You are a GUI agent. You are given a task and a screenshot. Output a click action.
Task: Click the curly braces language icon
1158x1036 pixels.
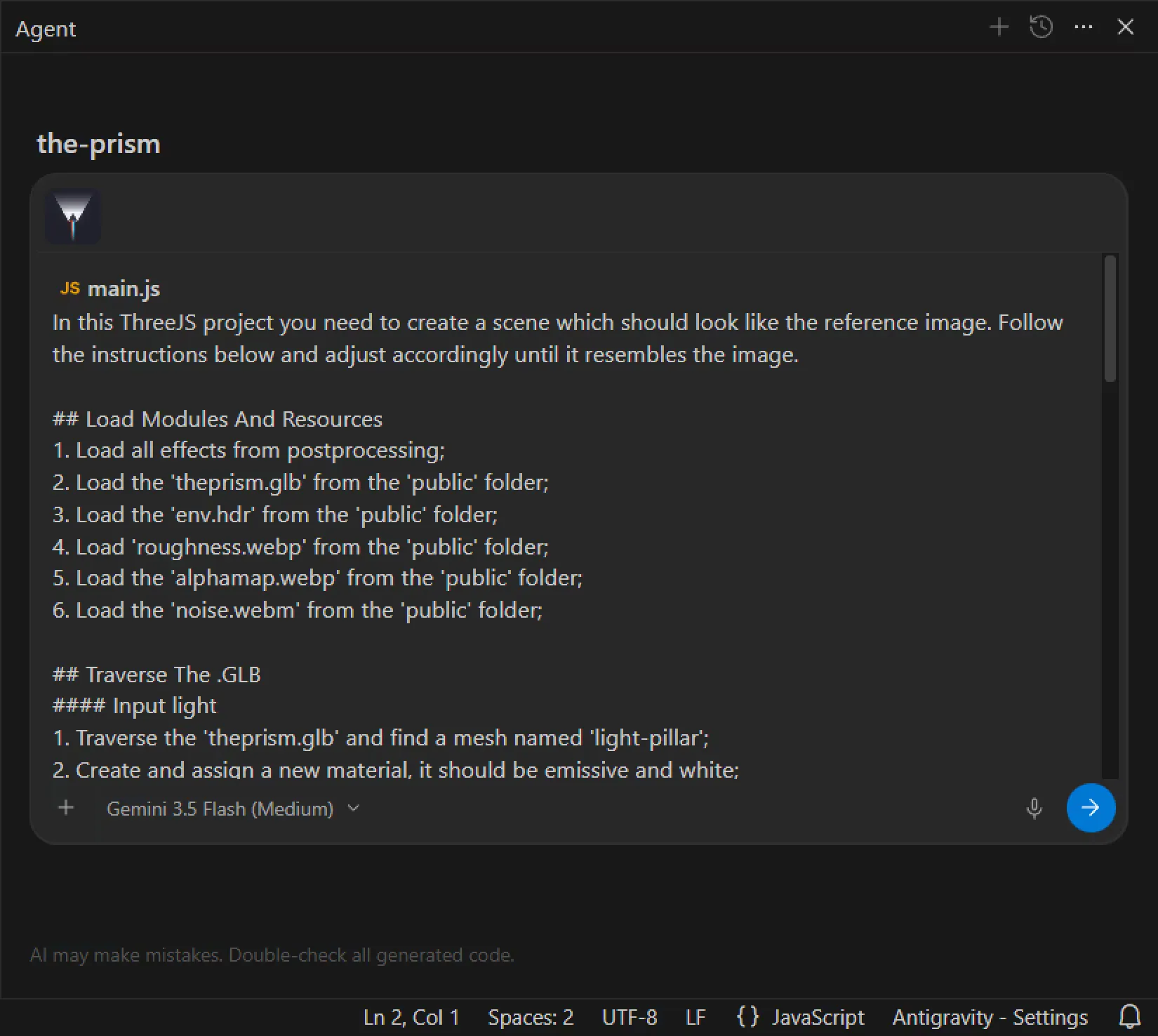(748, 1017)
